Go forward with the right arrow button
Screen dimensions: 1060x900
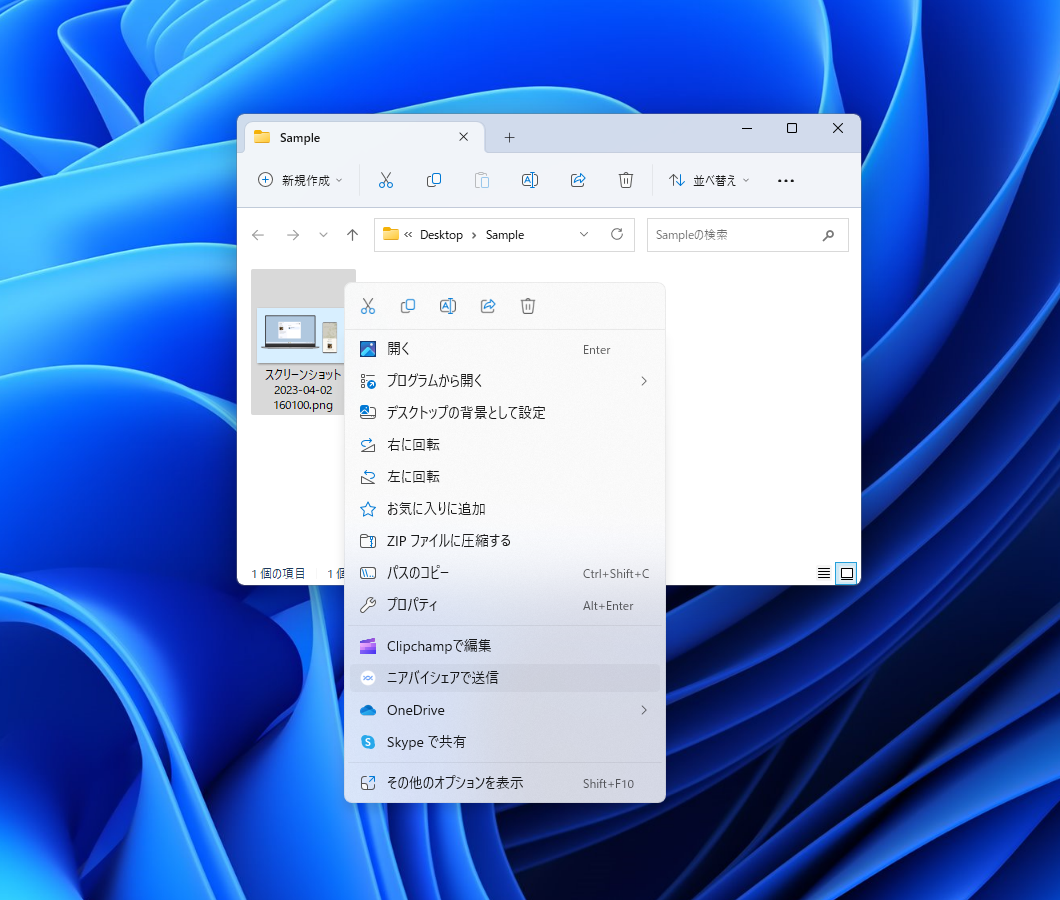coord(293,235)
